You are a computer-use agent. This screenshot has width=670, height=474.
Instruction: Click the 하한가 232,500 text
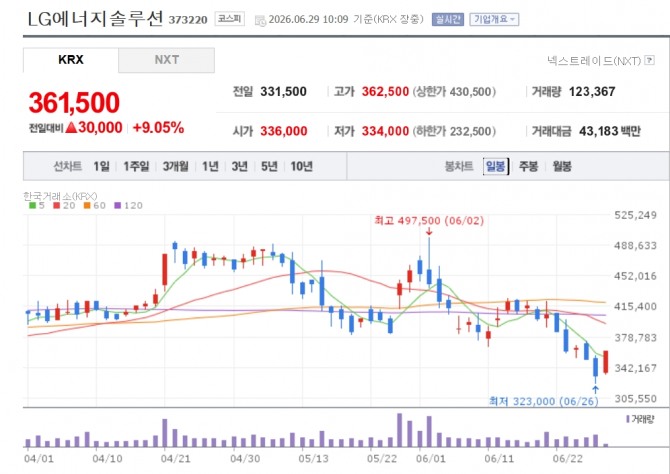[454, 131]
